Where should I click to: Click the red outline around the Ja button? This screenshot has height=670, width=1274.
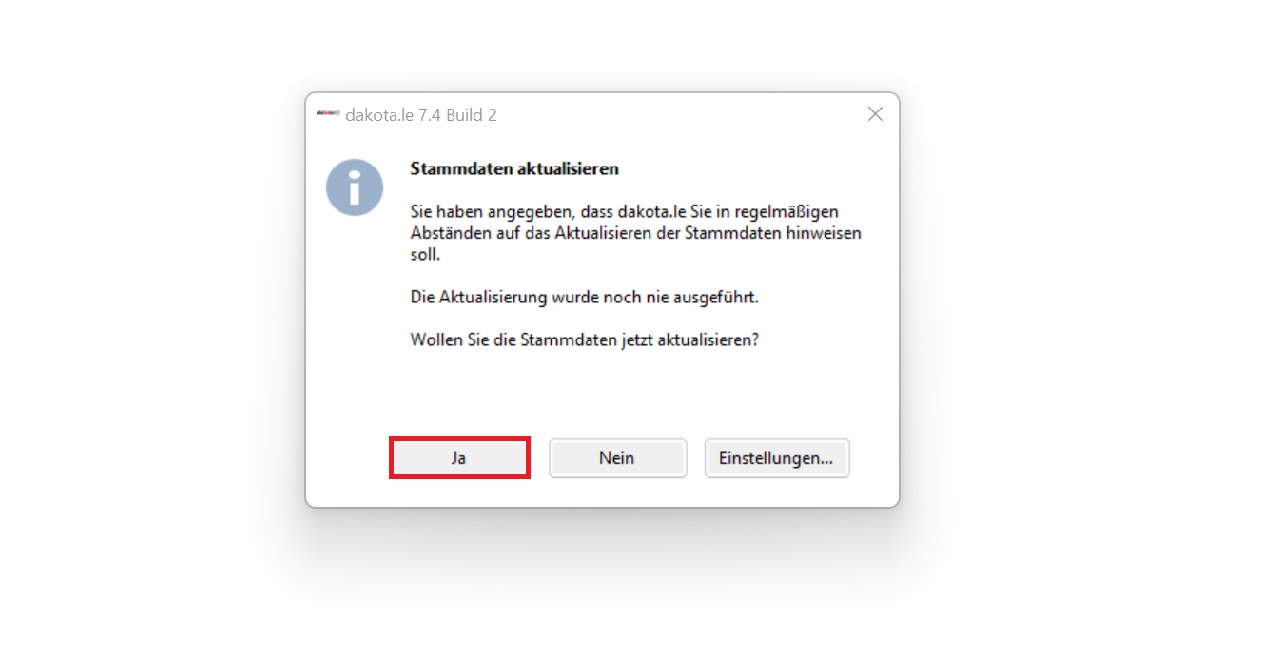459,438
